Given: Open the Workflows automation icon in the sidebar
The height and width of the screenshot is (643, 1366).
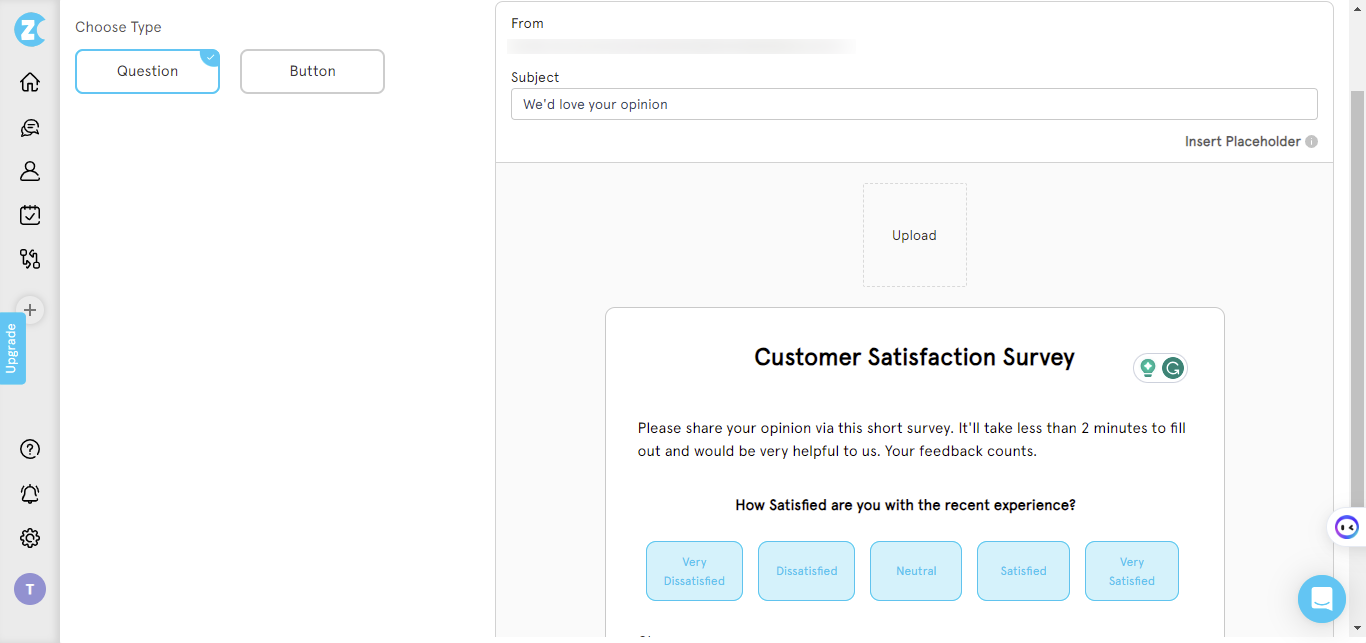Looking at the screenshot, I should tap(29, 259).
